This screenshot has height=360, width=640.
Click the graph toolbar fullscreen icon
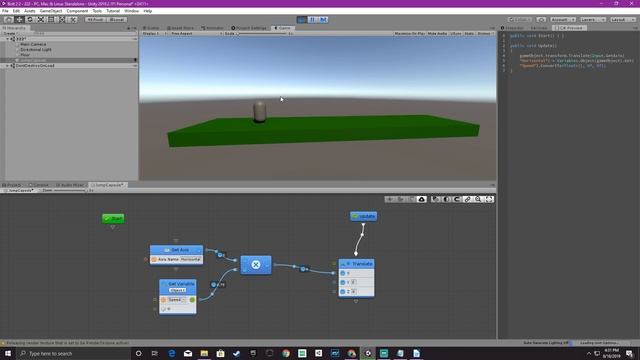[489, 199]
